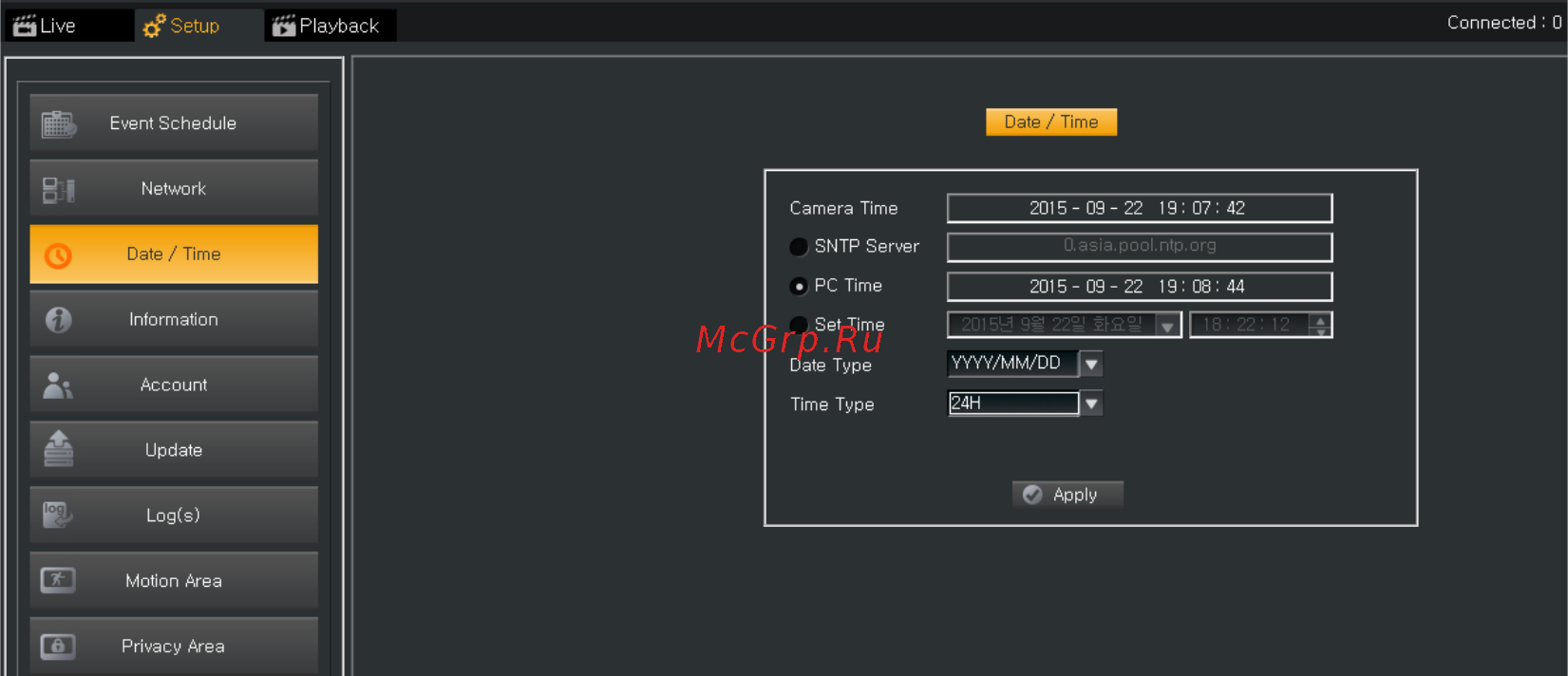Click the Set Time spinner arrows

pos(1320,325)
